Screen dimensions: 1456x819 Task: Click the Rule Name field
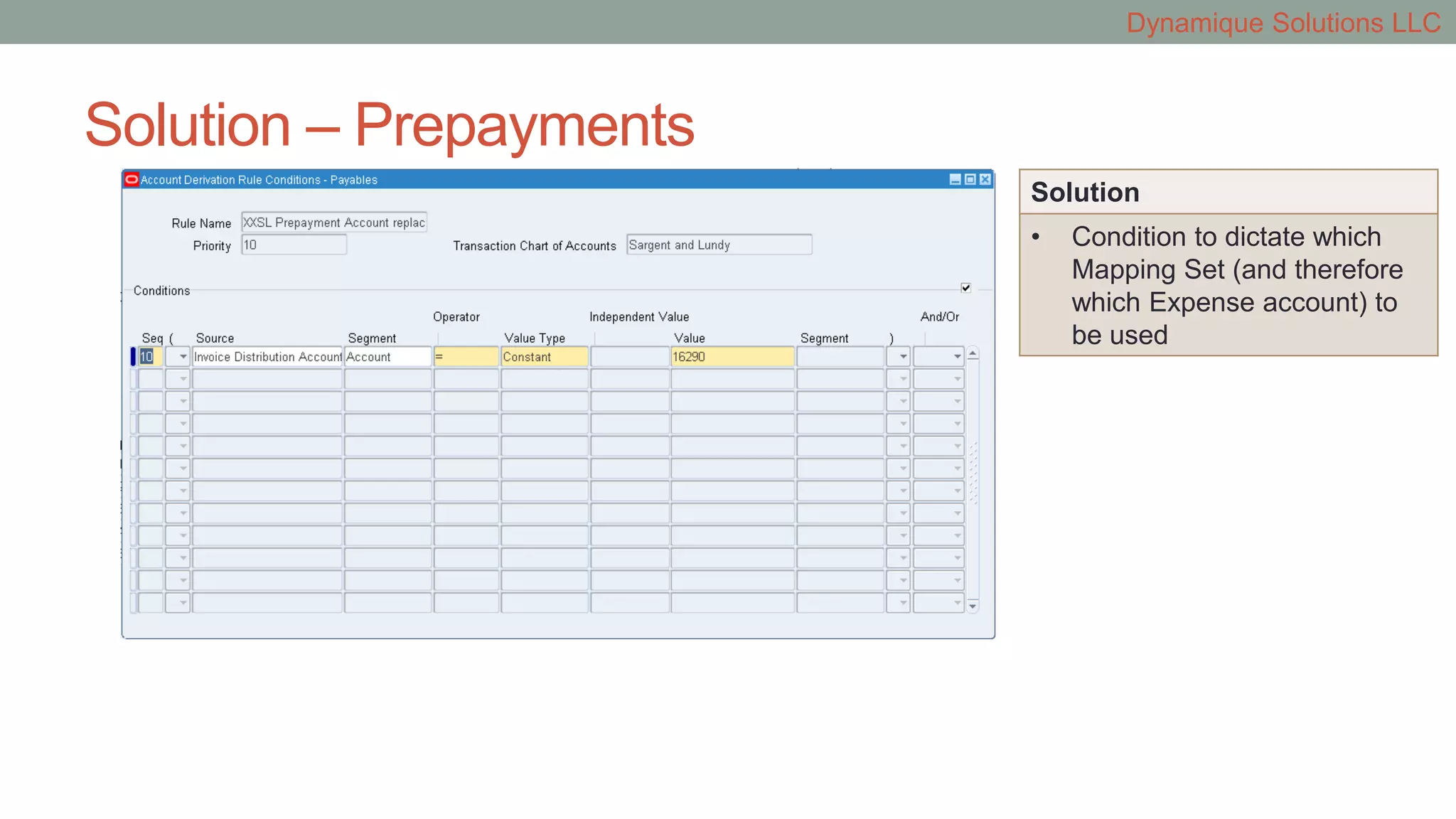click(333, 223)
